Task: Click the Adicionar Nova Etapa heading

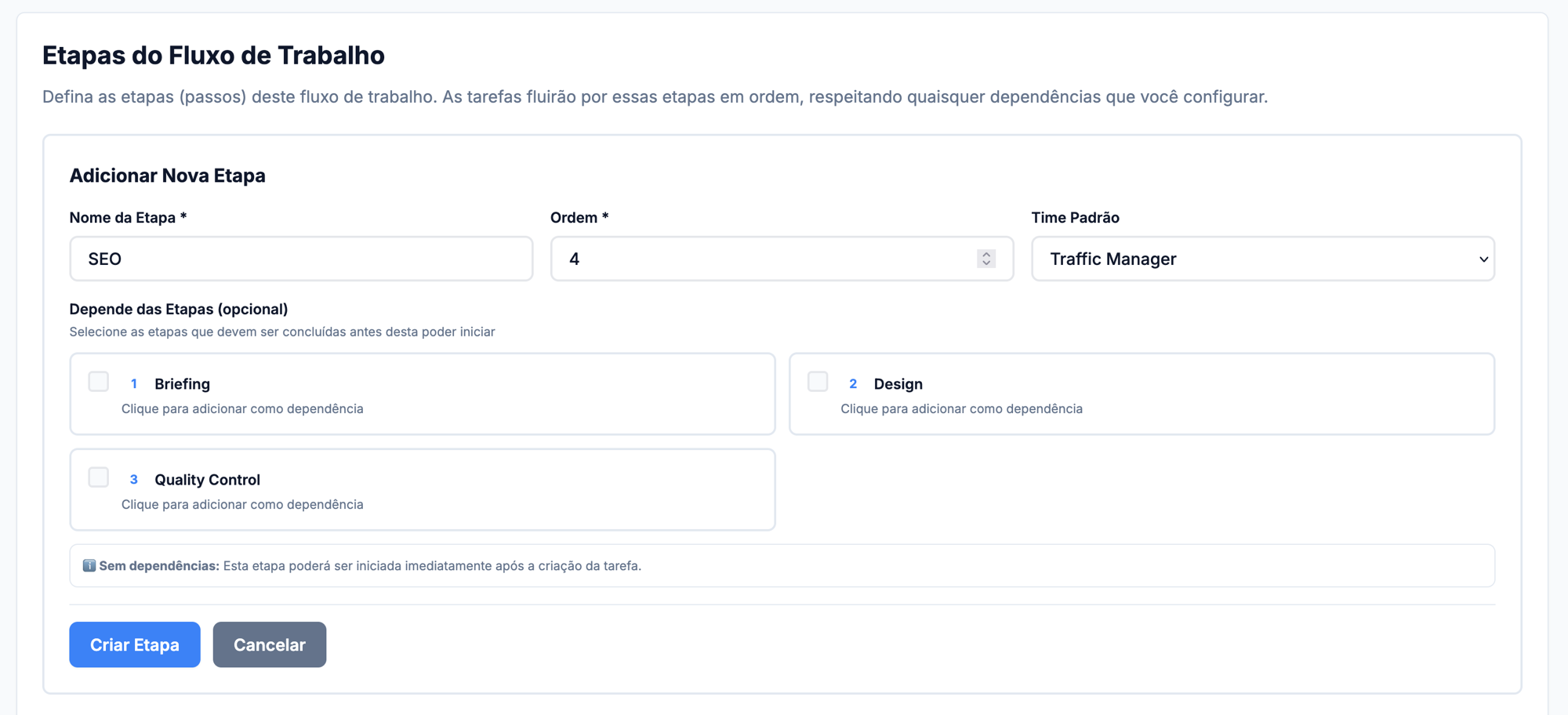Action: click(168, 176)
